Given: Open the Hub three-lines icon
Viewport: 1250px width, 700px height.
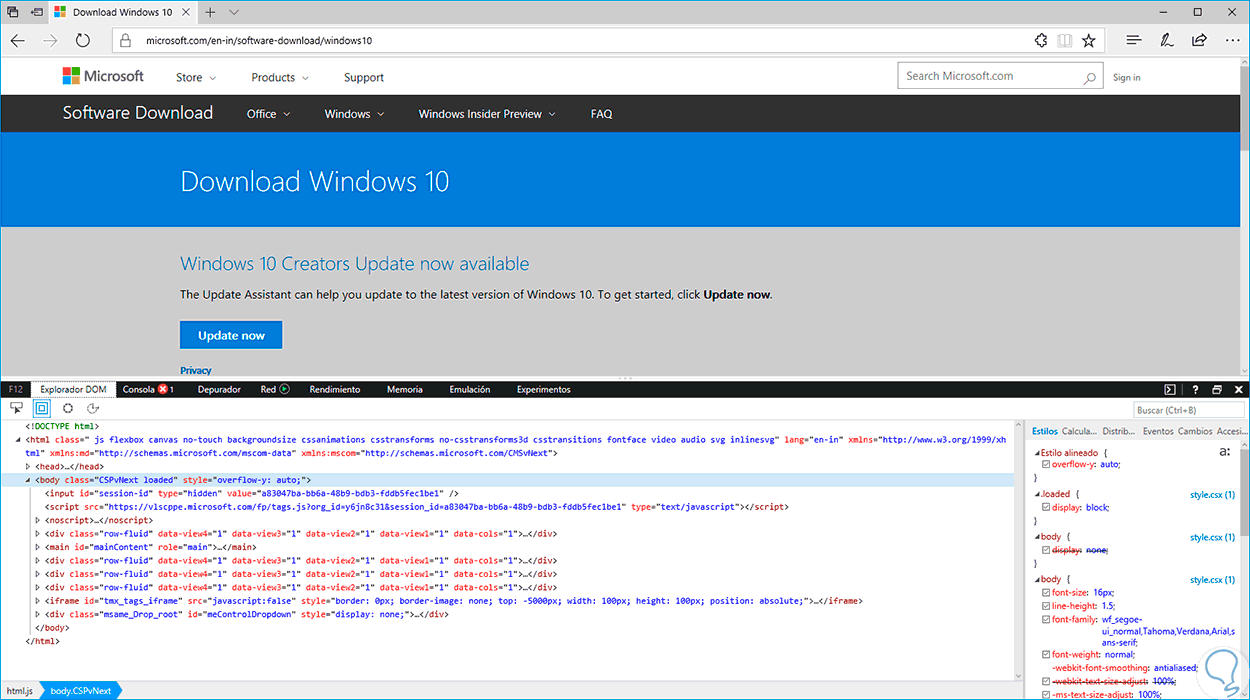Looking at the screenshot, I should coord(1133,41).
